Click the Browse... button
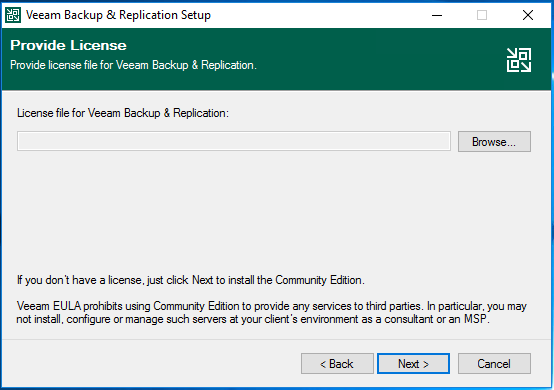The image size is (554, 390). [494, 142]
